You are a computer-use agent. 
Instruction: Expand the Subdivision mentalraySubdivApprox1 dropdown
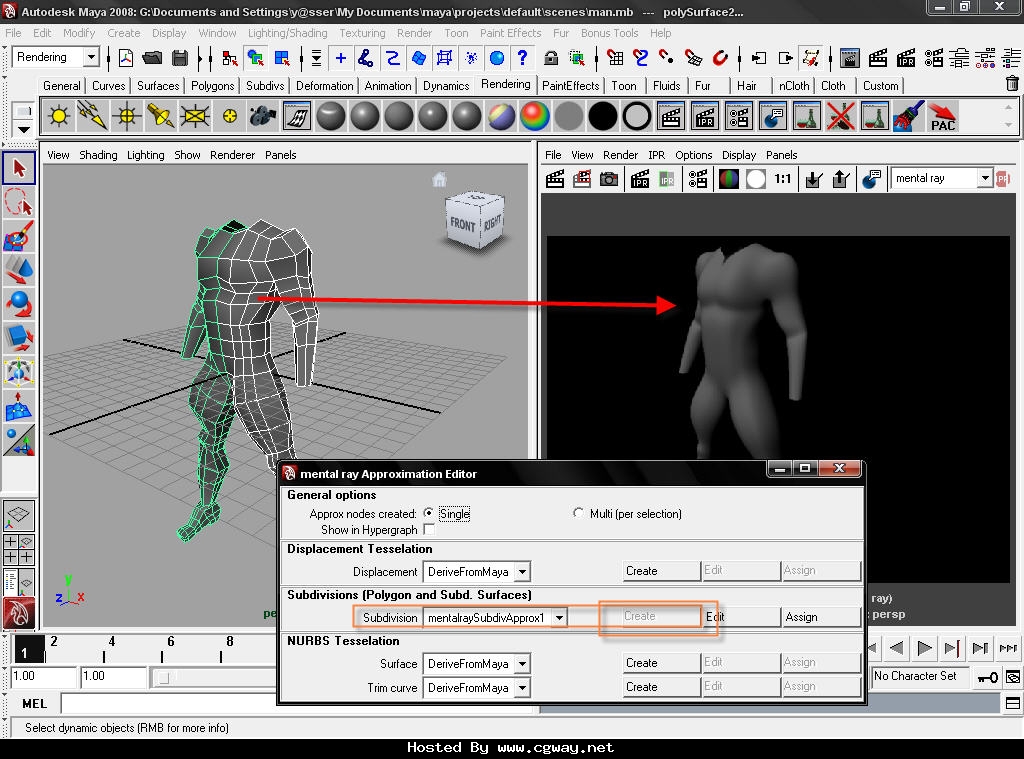coord(560,617)
